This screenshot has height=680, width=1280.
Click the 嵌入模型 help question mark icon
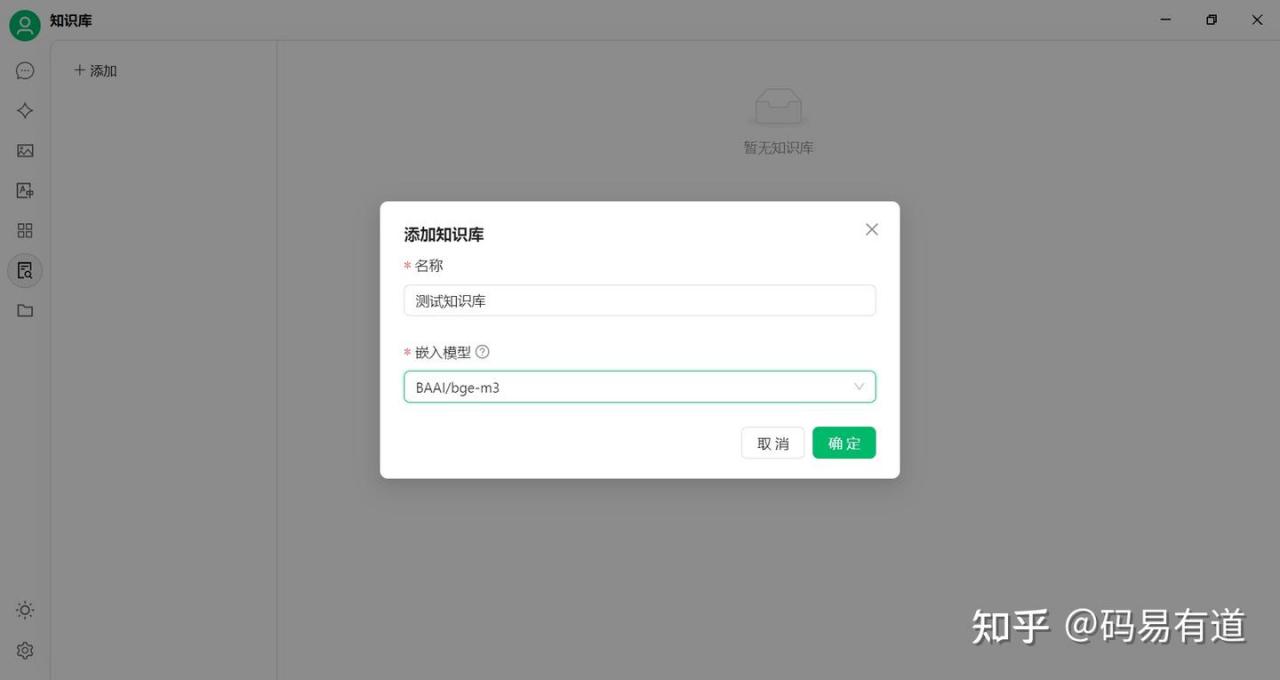(x=483, y=352)
